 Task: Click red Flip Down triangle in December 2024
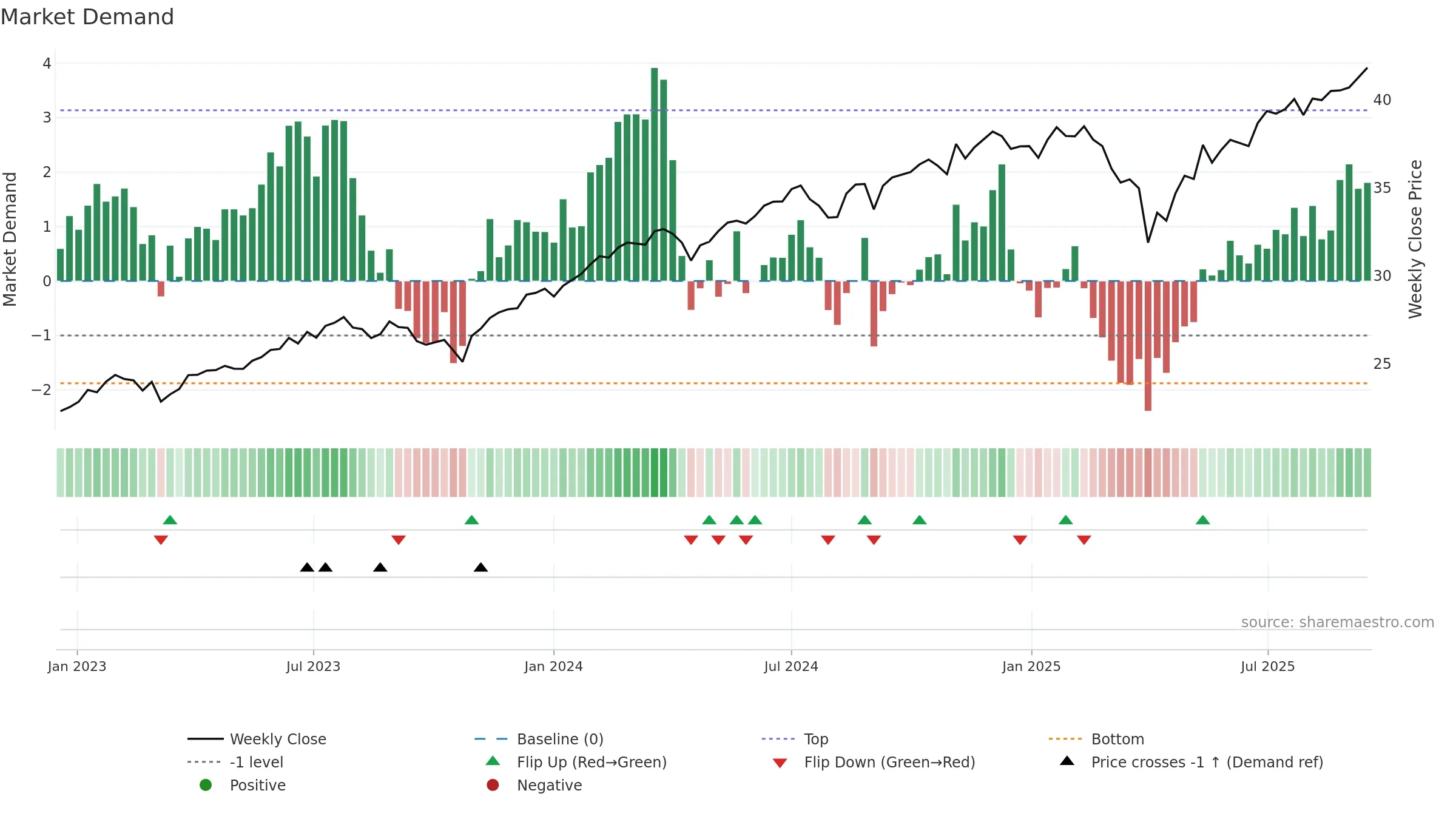(1020, 540)
